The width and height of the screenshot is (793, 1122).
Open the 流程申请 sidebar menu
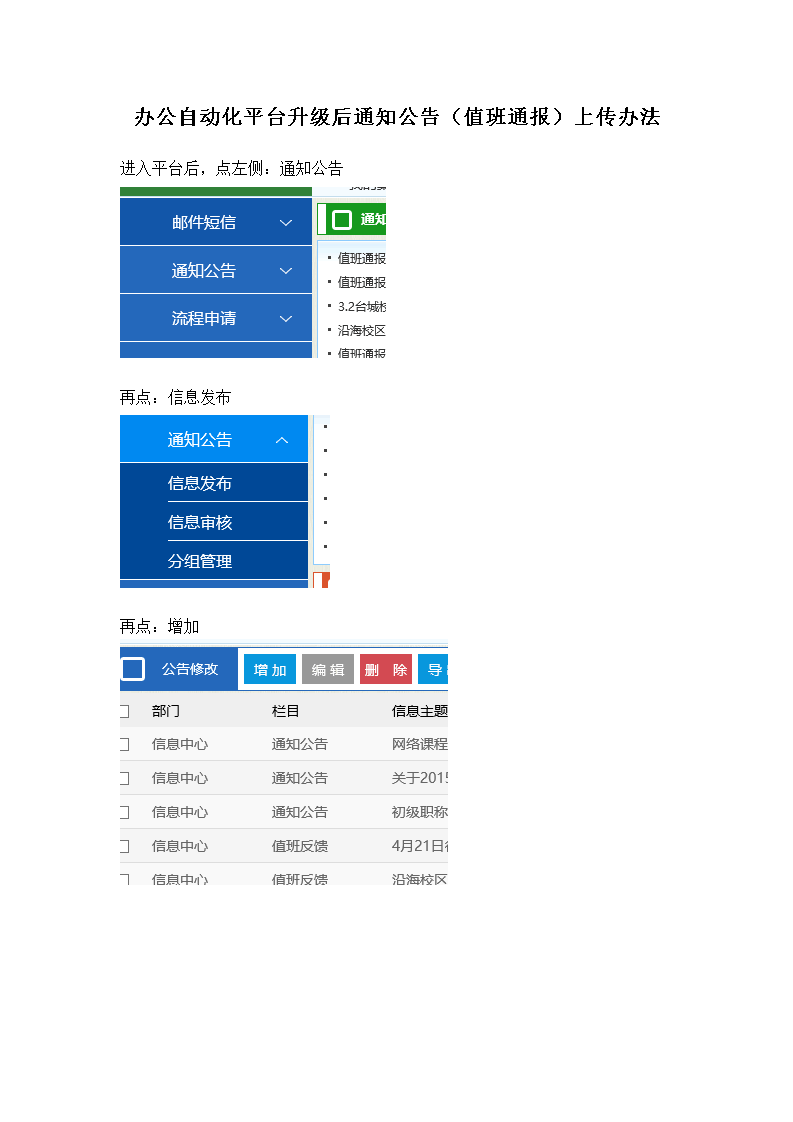click(215, 318)
